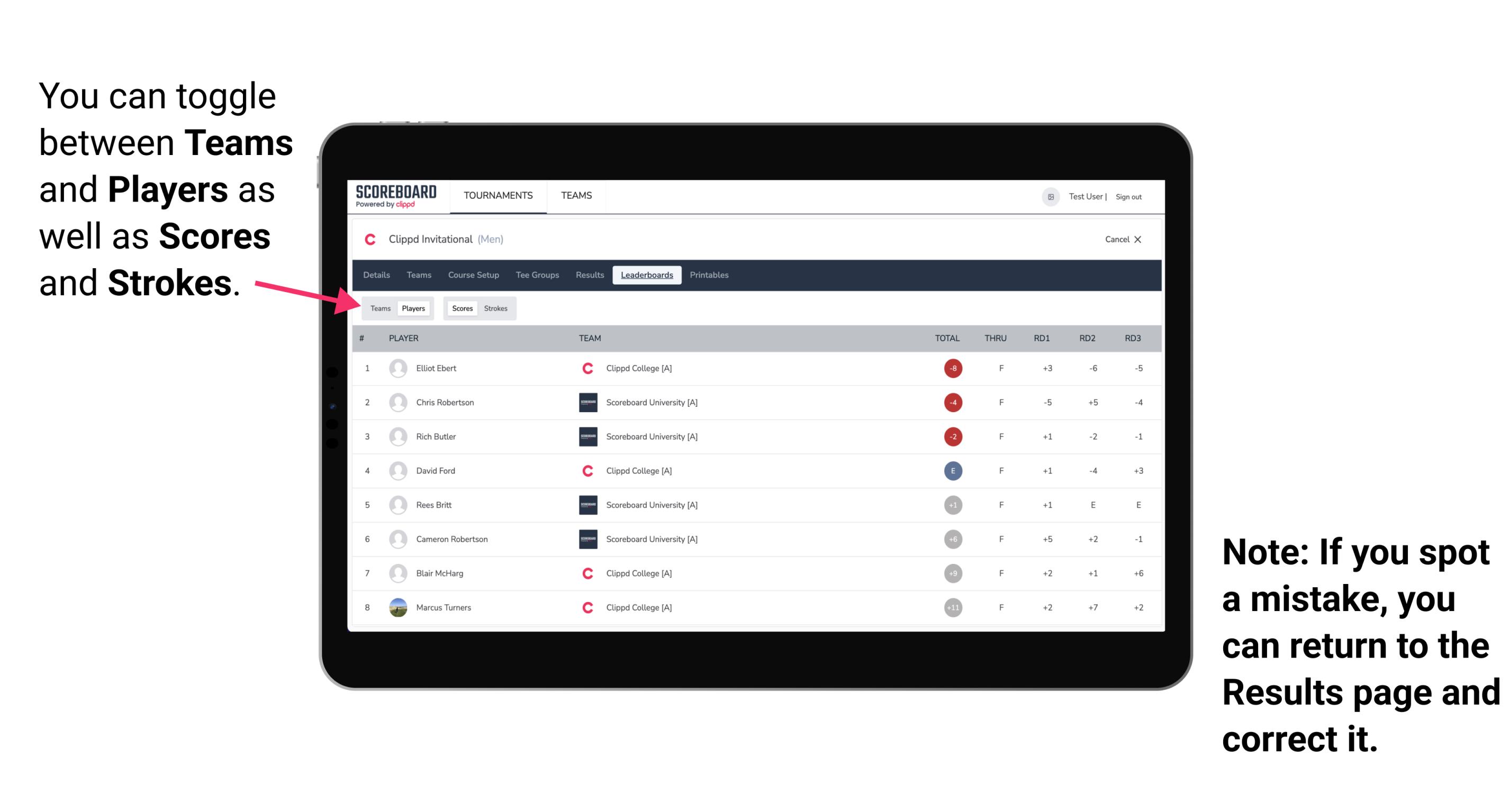Image resolution: width=1510 pixels, height=812 pixels.
Task: Open the Tee Groups section
Action: 535,276
